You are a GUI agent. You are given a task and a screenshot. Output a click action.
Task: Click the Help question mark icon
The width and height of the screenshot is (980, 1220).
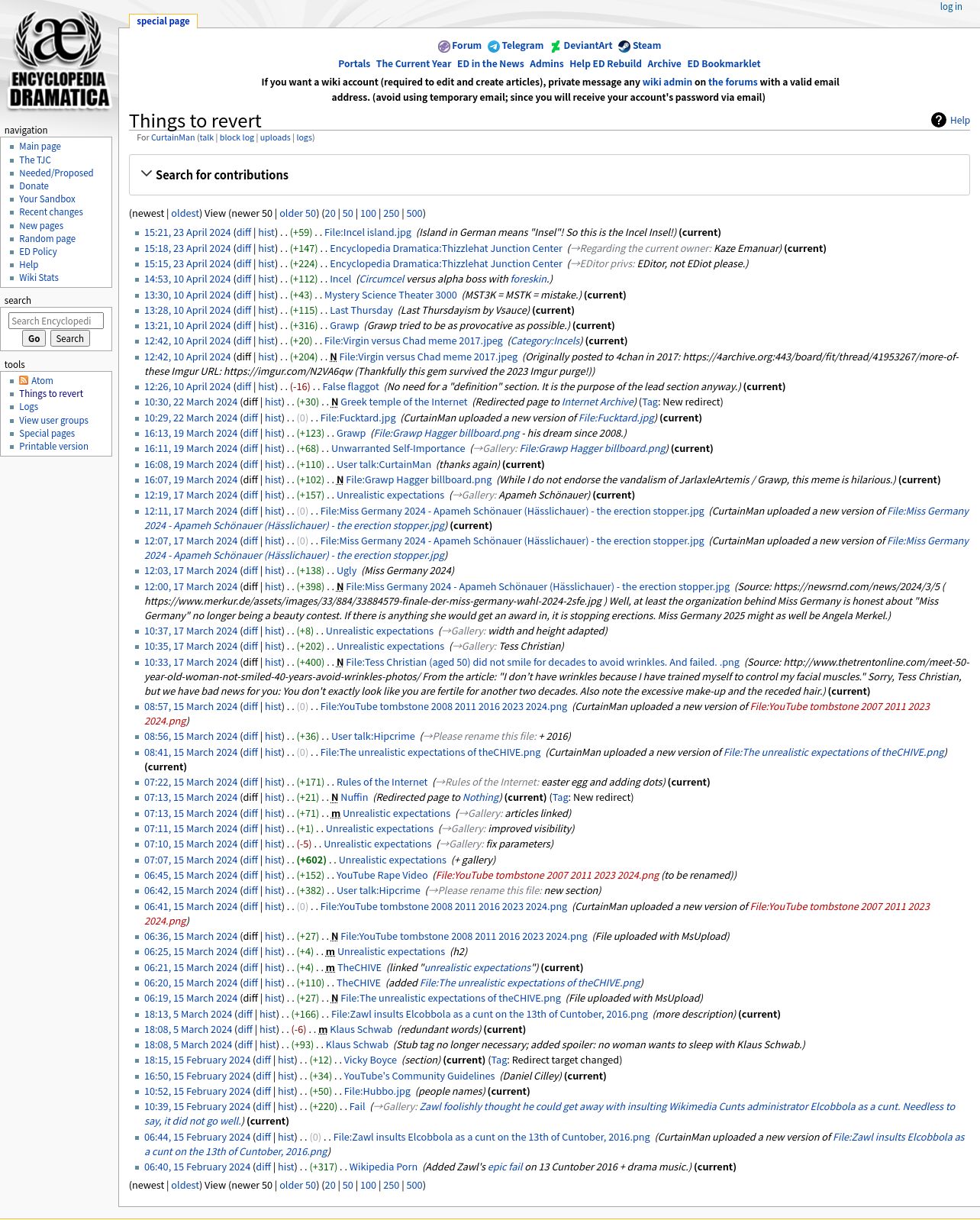tap(938, 120)
